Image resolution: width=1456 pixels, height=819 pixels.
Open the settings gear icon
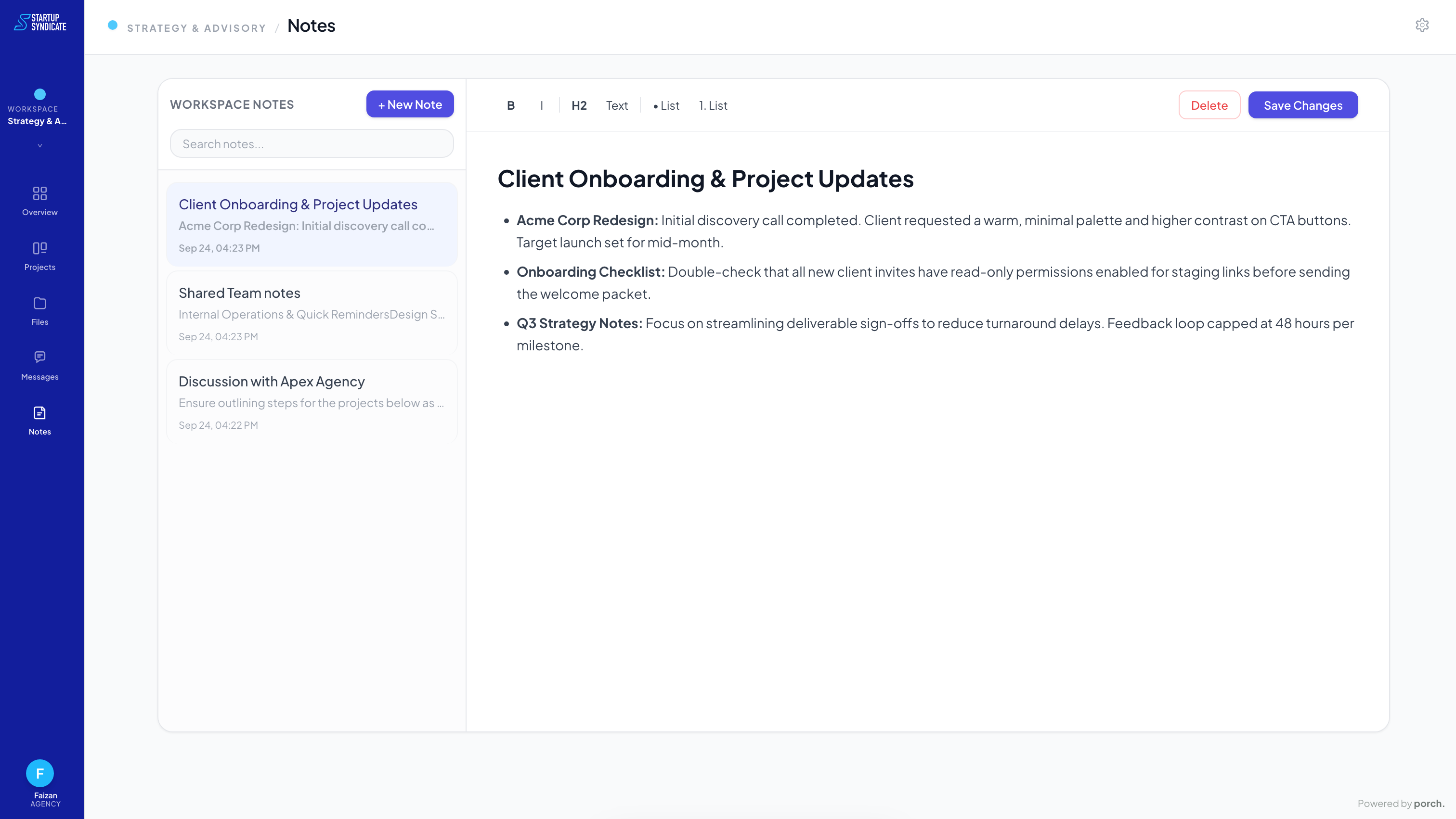tap(1422, 25)
